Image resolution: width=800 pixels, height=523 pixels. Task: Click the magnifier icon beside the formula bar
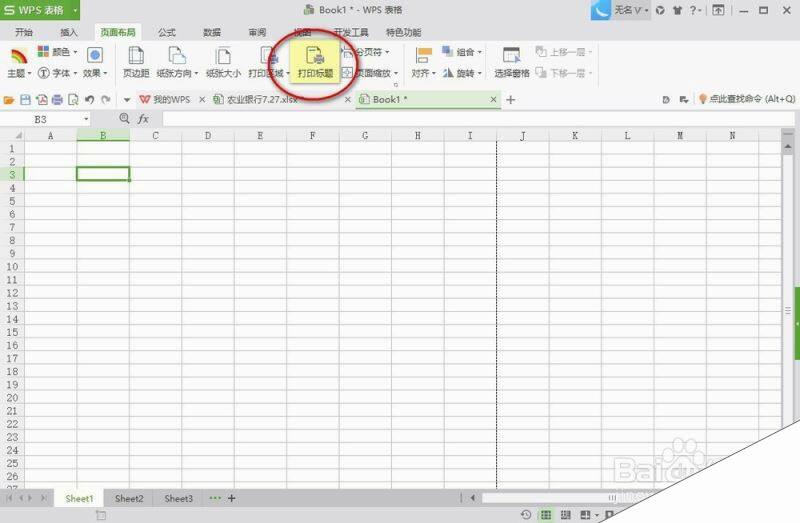124,118
